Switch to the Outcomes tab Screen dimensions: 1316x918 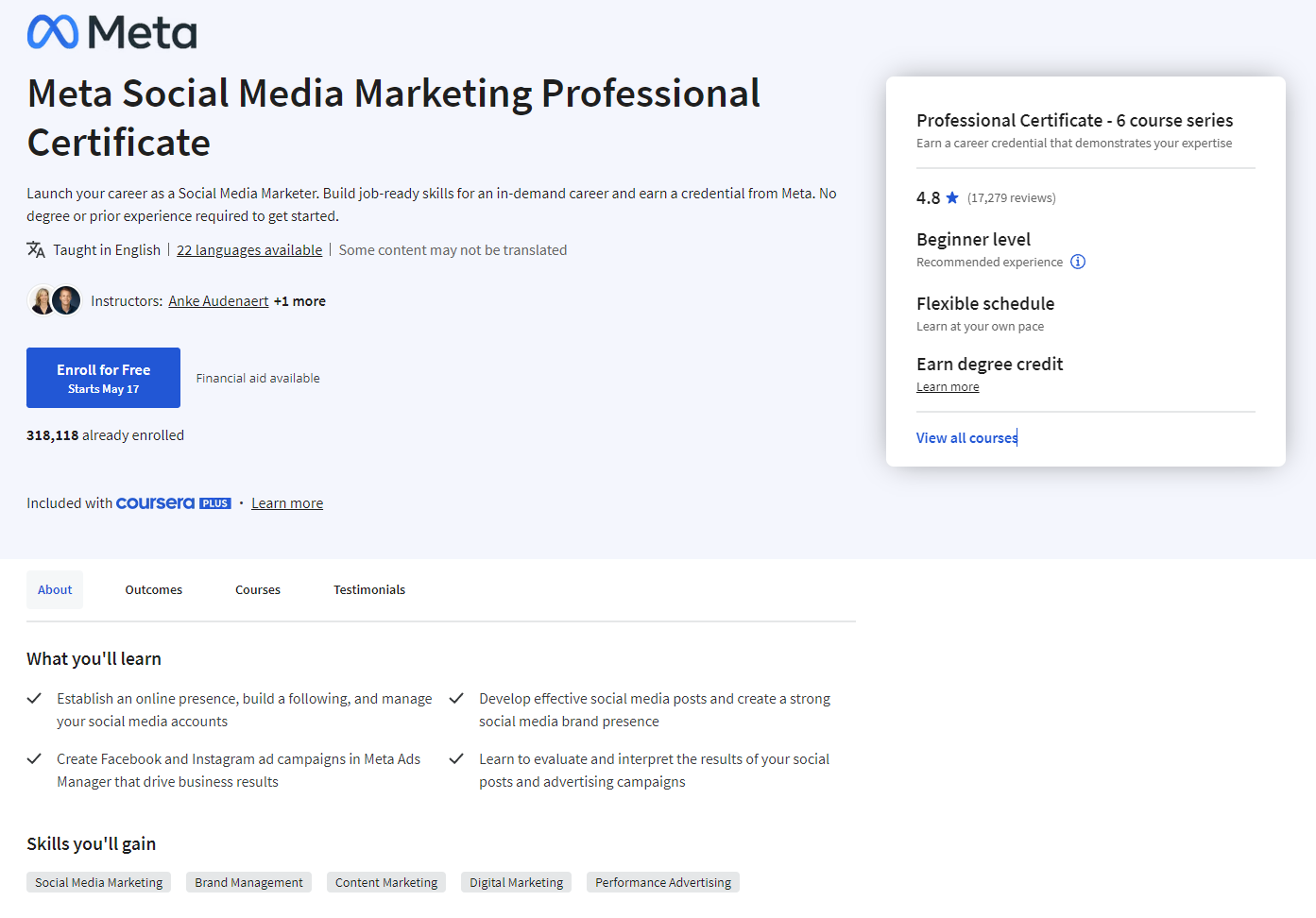click(x=153, y=589)
